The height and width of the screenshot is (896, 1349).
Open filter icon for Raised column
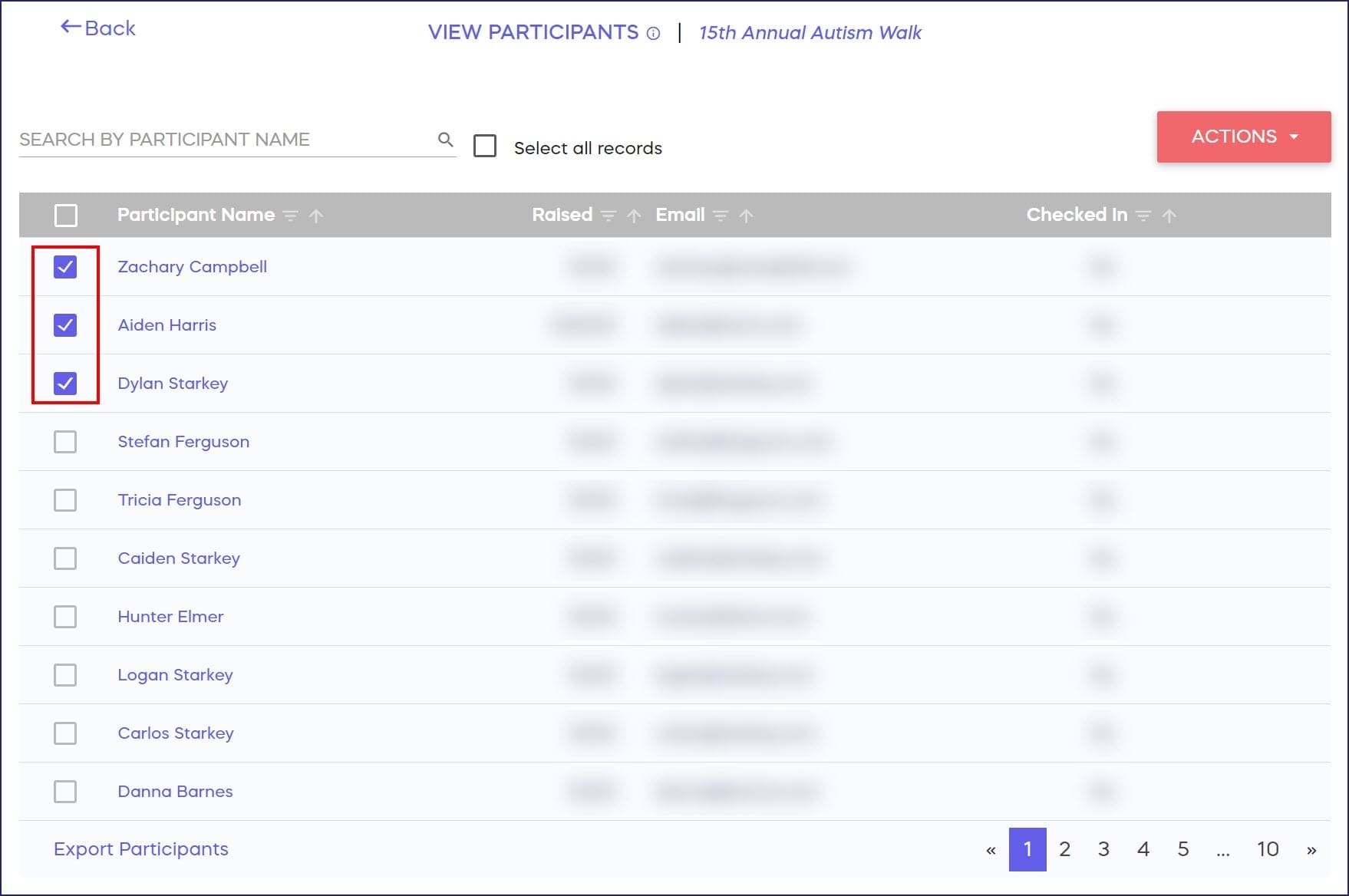(x=609, y=216)
